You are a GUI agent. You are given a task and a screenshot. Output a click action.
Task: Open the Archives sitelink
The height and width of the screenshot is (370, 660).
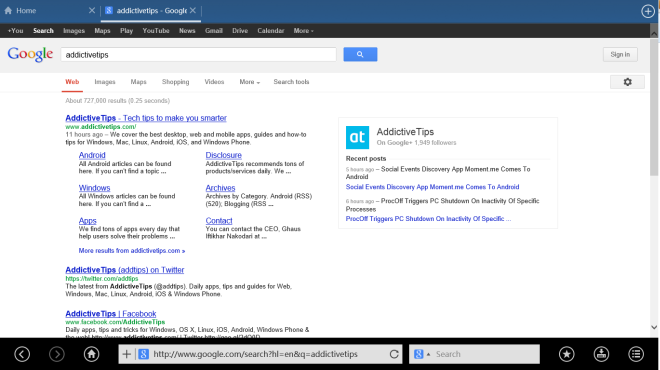click(220, 188)
